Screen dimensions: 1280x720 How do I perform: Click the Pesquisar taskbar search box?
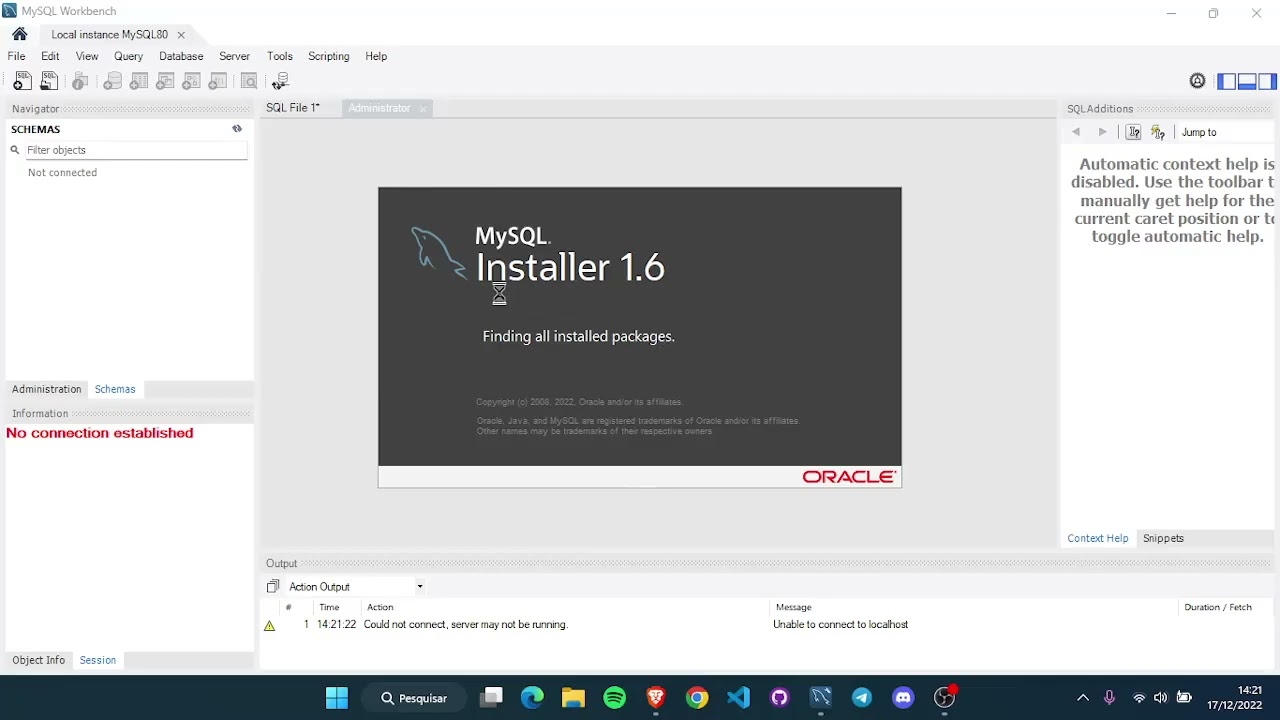point(414,698)
